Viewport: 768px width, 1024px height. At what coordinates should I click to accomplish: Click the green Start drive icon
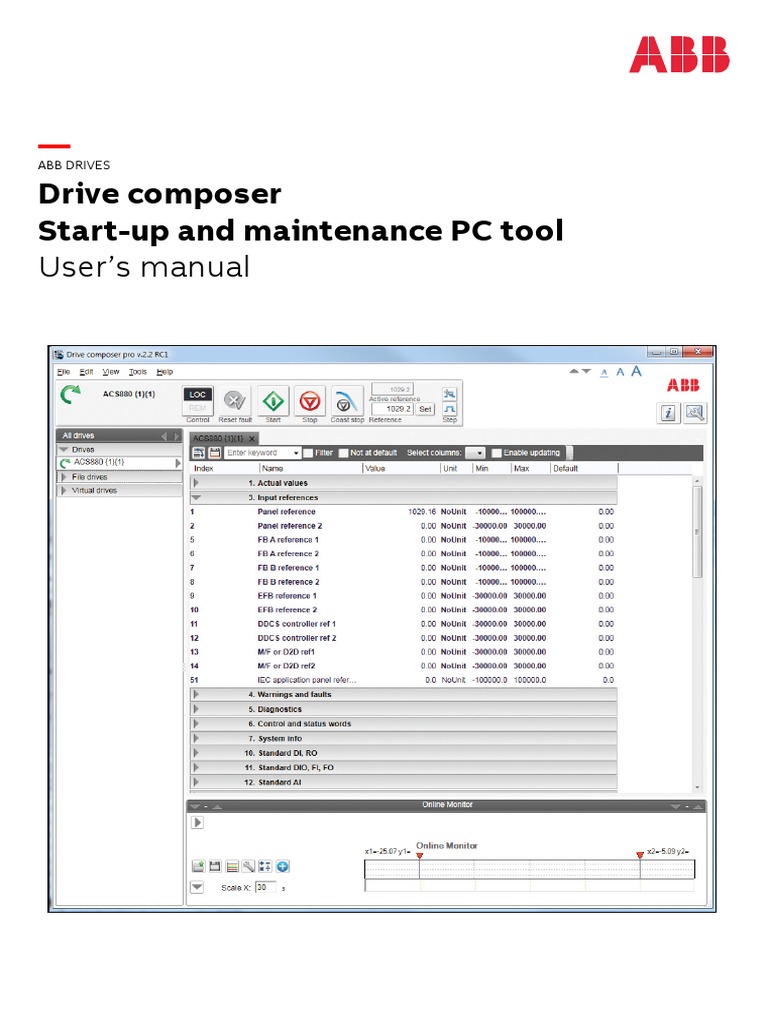pyautogui.click(x=273, y=400)
